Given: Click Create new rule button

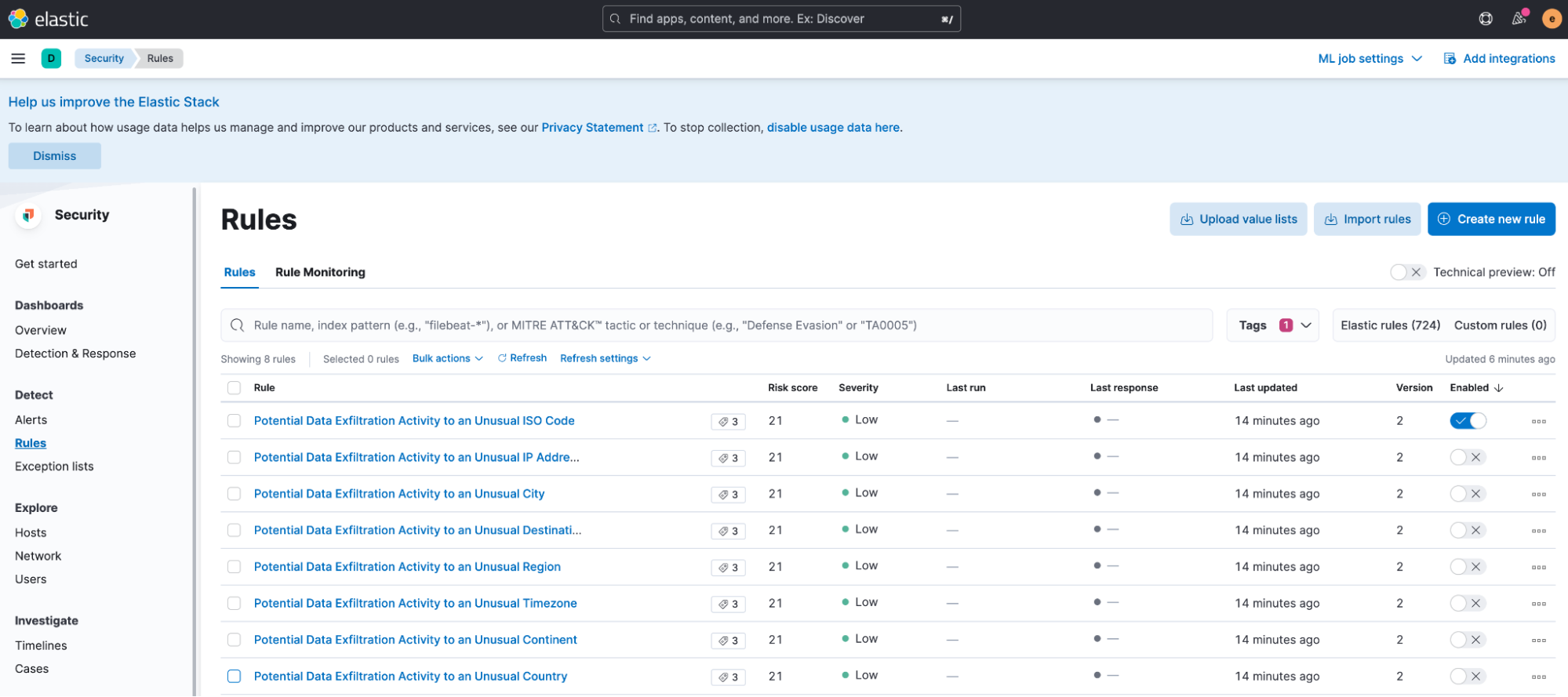Looking at the screenshot, I should [1491, 219].
